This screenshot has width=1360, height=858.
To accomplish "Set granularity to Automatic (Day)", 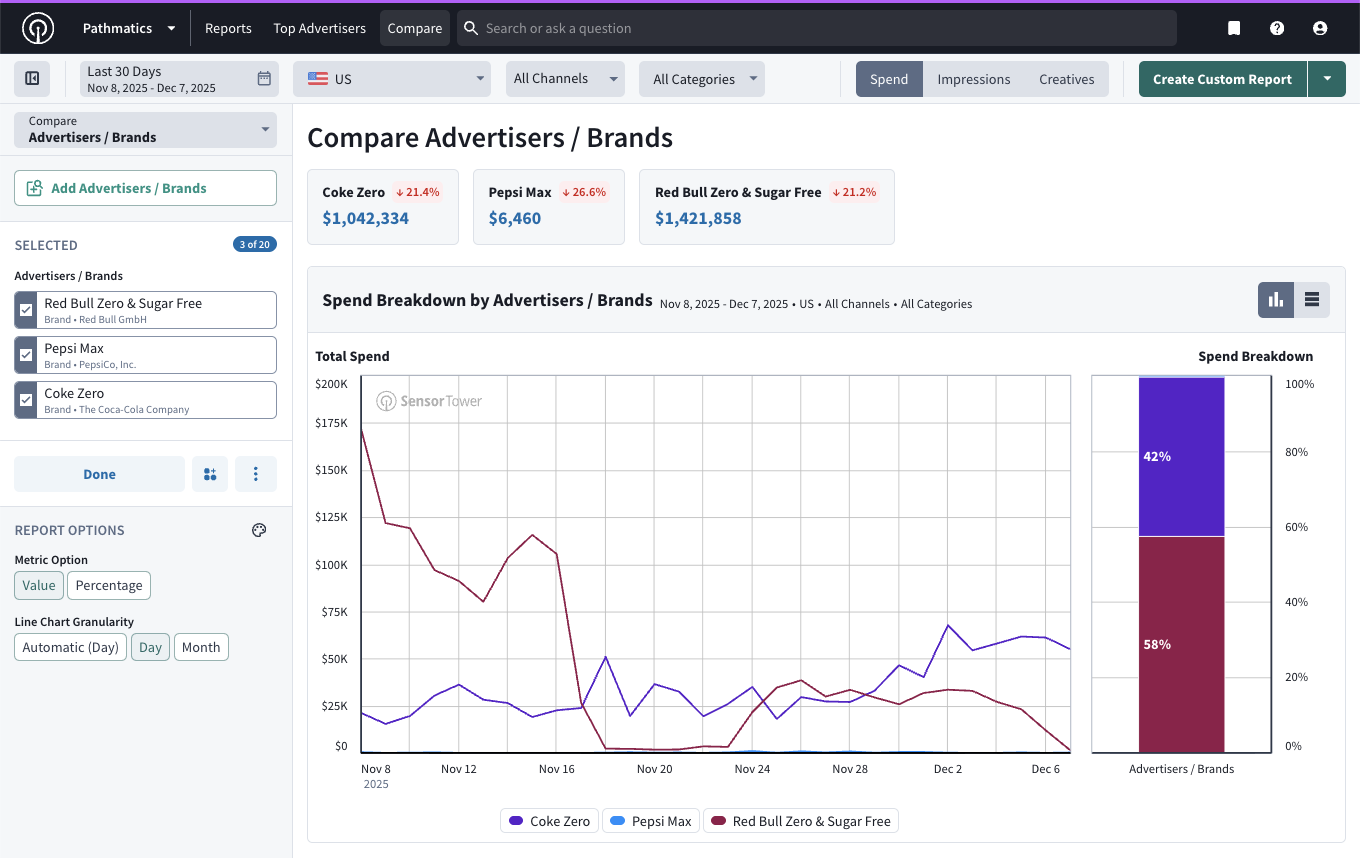I will tap(71, 647).
